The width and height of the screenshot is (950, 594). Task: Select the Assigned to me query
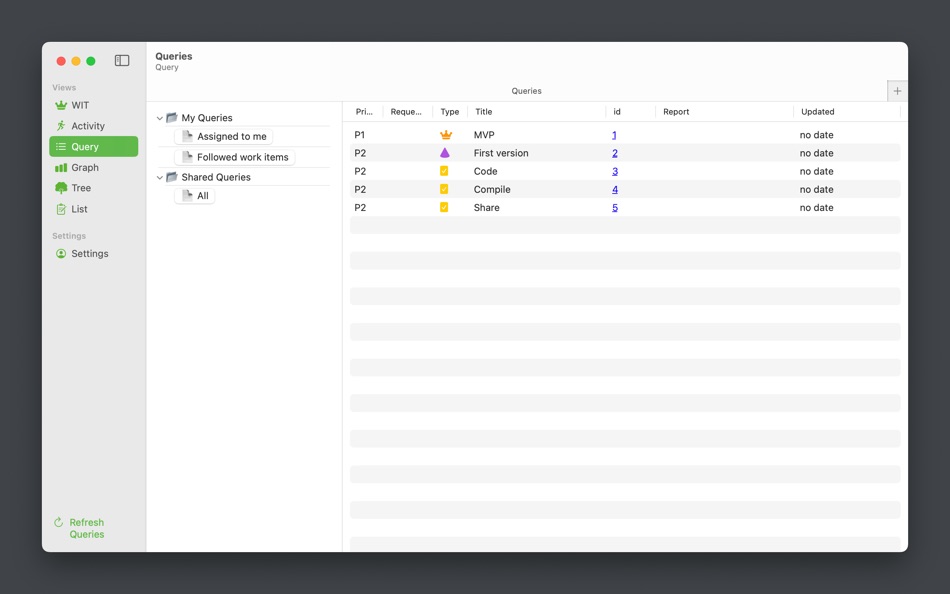coord(224,136)
